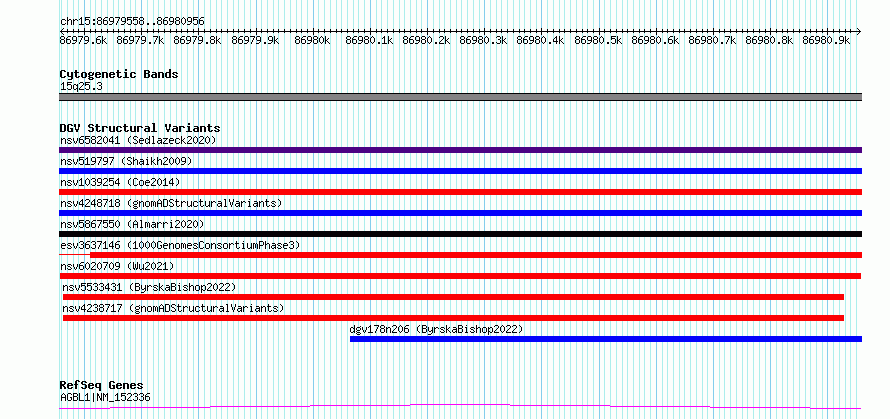Click the nsv6020709 (Wu2021) label
The width and height of the screenshot is (890, 419).
[x=117, y=266]
